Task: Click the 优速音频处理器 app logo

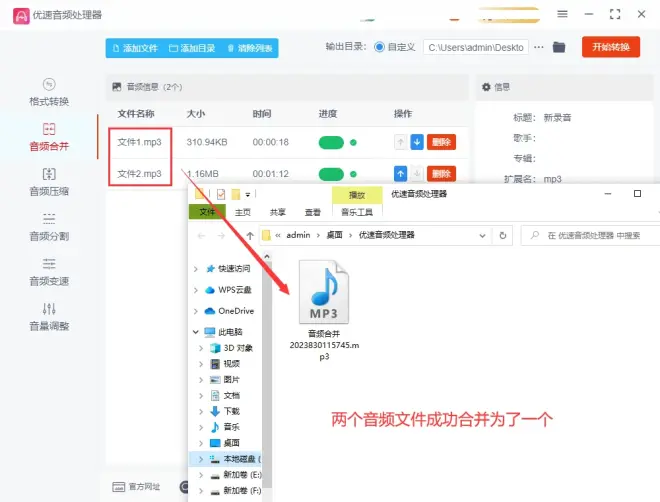Action: pos(21,16)
